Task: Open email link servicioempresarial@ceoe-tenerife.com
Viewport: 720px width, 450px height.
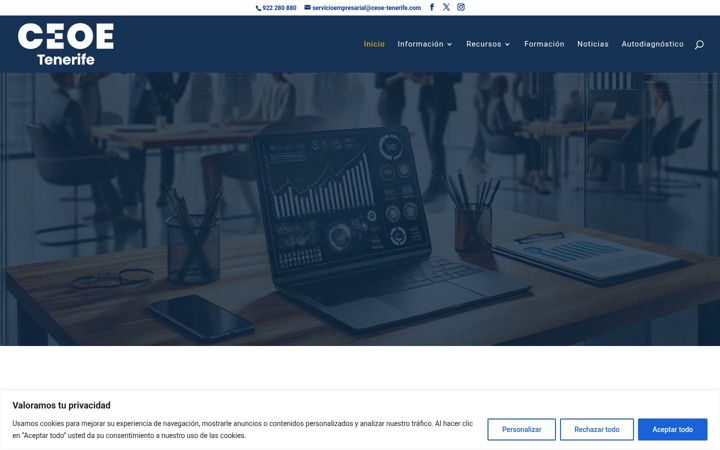Action: tap(366, 8)
